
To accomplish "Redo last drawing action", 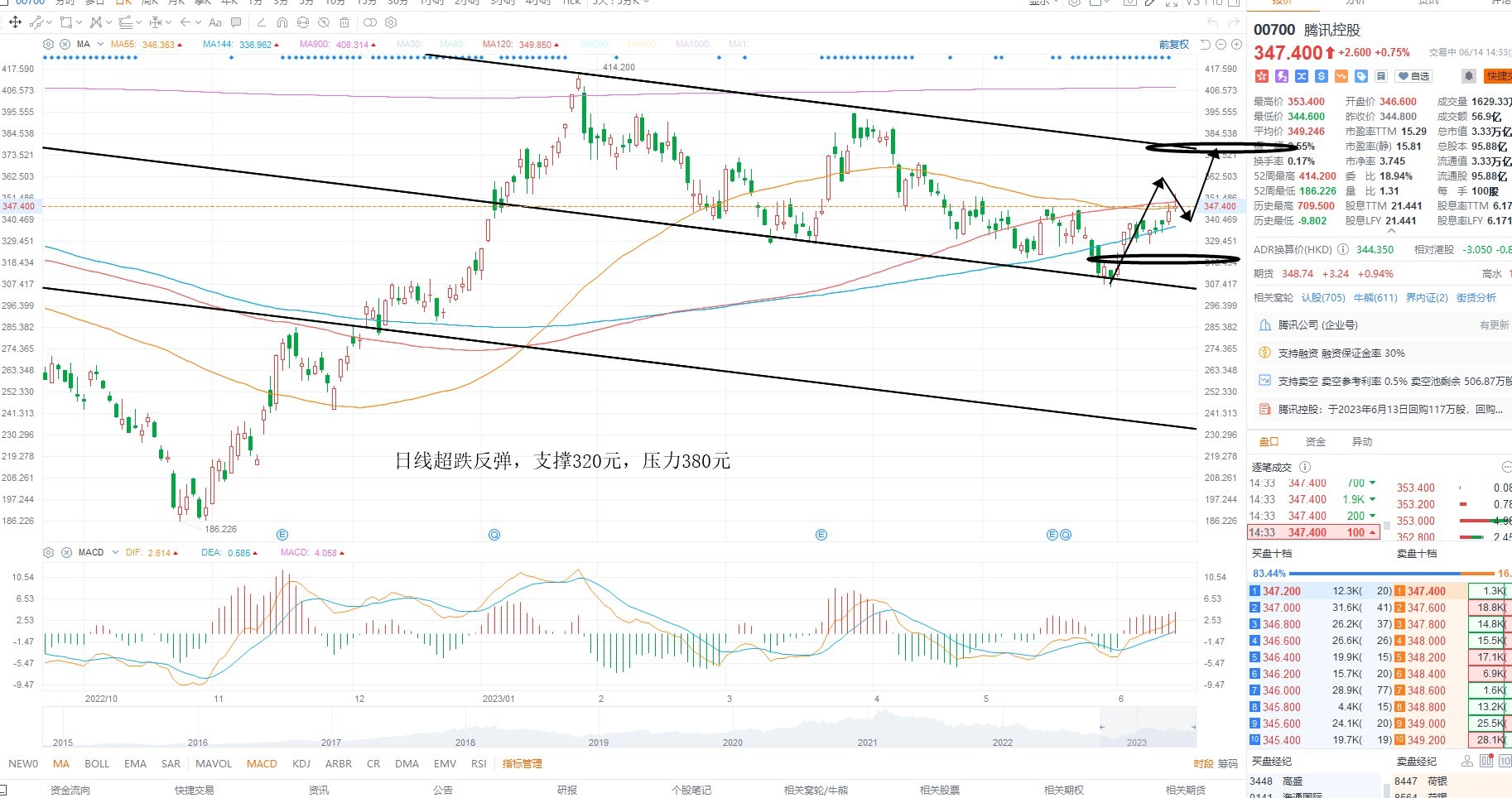I will 1234,22.
